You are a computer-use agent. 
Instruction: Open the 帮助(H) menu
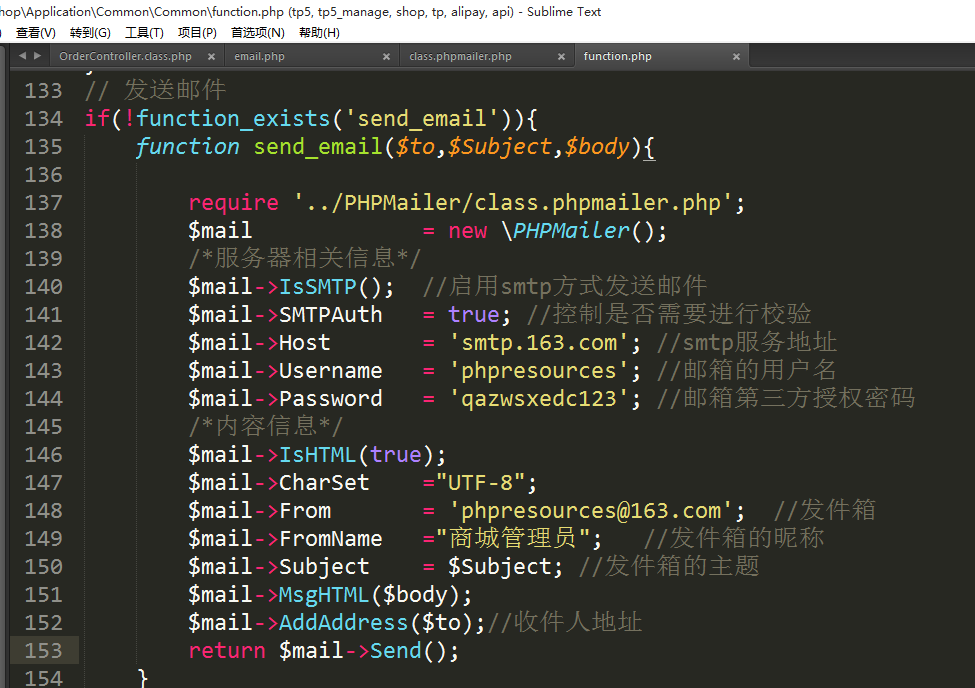click(x=319, y=33)
